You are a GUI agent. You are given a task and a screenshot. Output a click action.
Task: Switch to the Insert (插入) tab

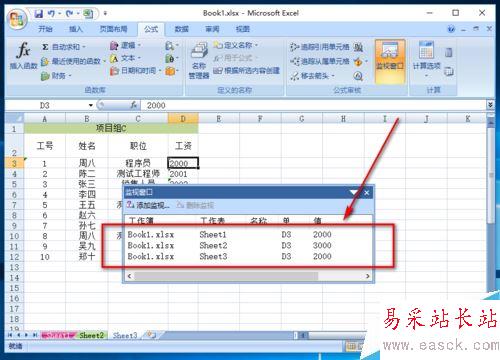click(76, 29)
